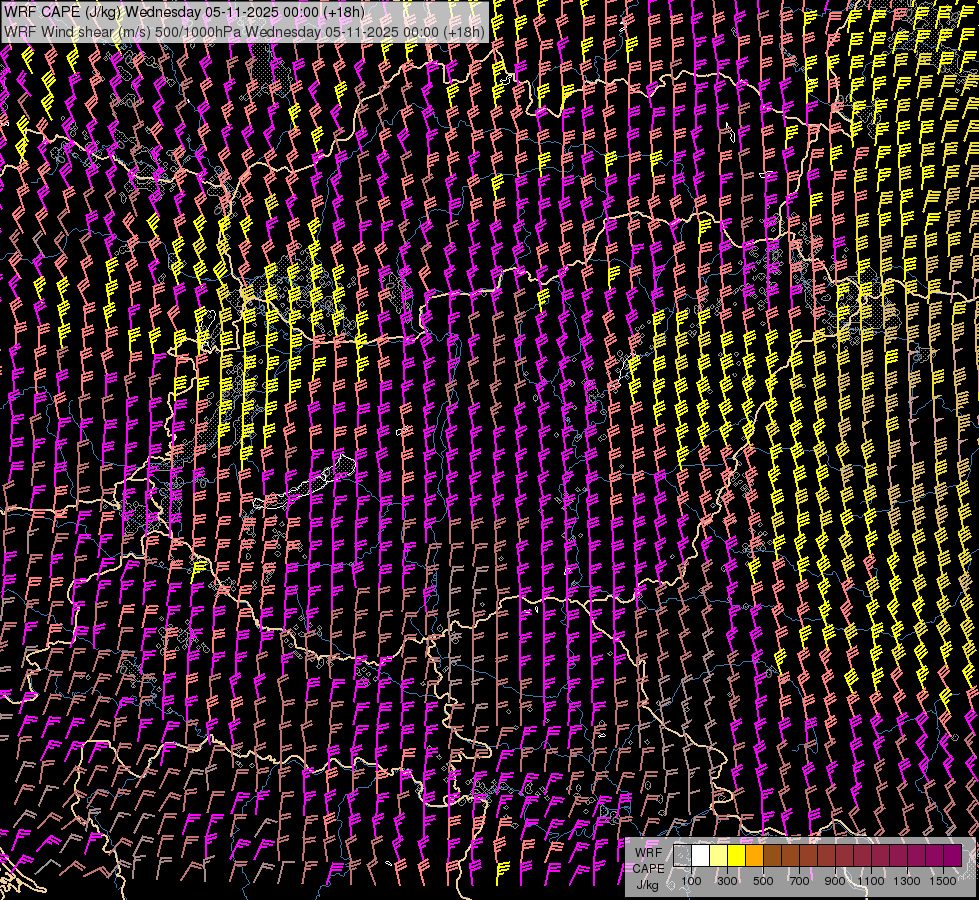Click the '1500' legend tick label

point(943,881)
